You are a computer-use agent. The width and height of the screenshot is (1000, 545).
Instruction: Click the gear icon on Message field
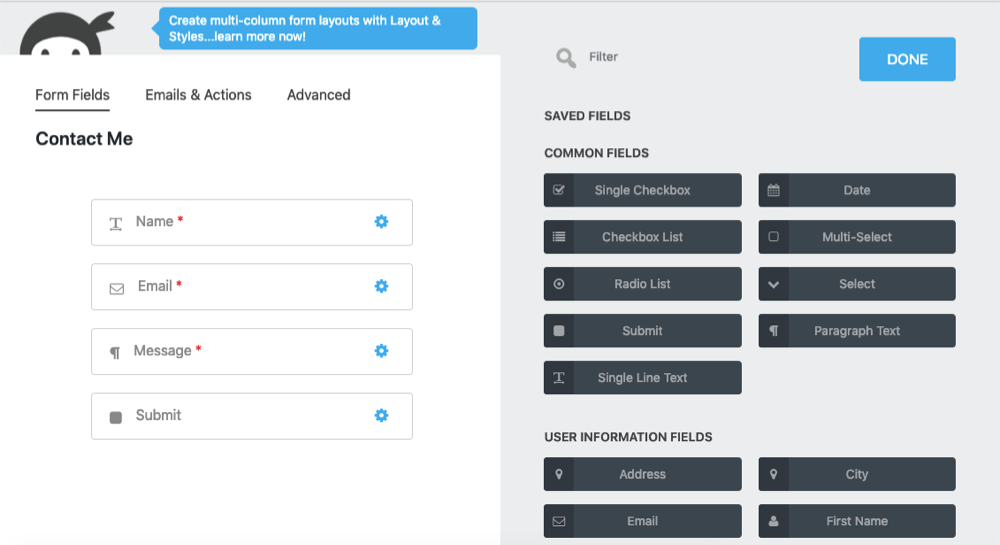point(381,351)
